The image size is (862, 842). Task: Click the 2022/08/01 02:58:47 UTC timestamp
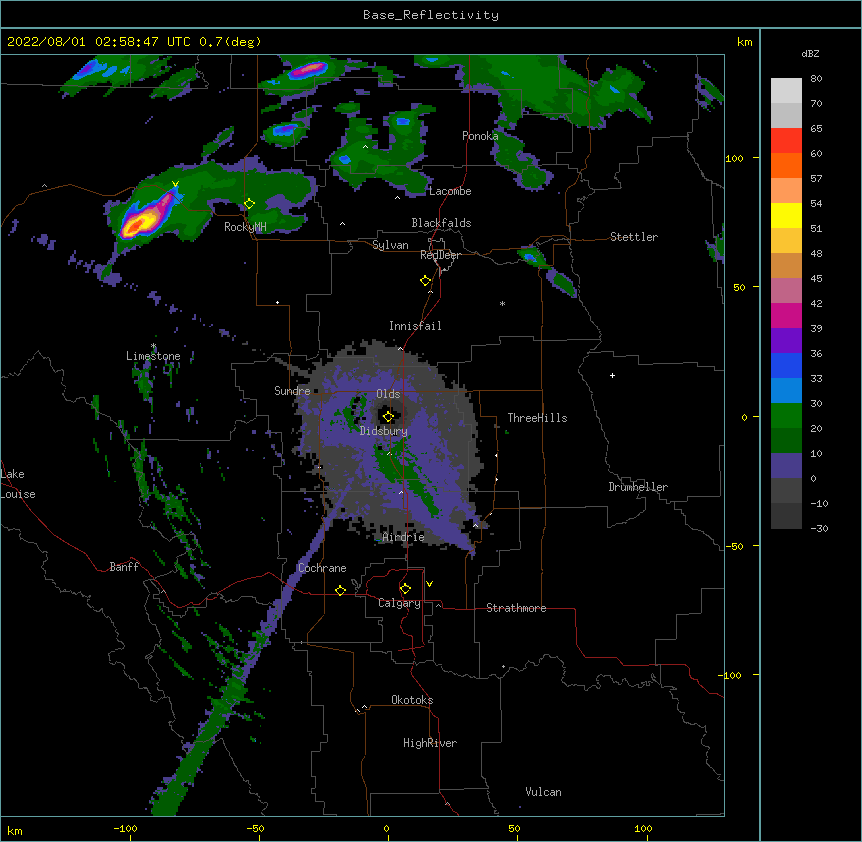[x=99, y=42]
